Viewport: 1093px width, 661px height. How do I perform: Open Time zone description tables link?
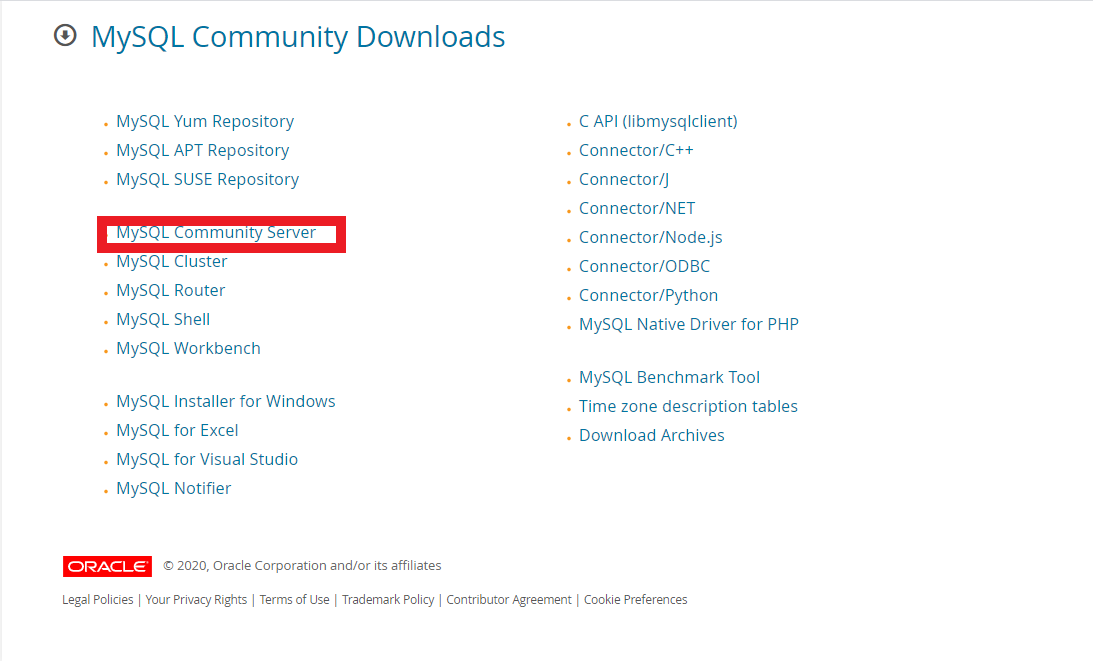click(x=688, y=407)
